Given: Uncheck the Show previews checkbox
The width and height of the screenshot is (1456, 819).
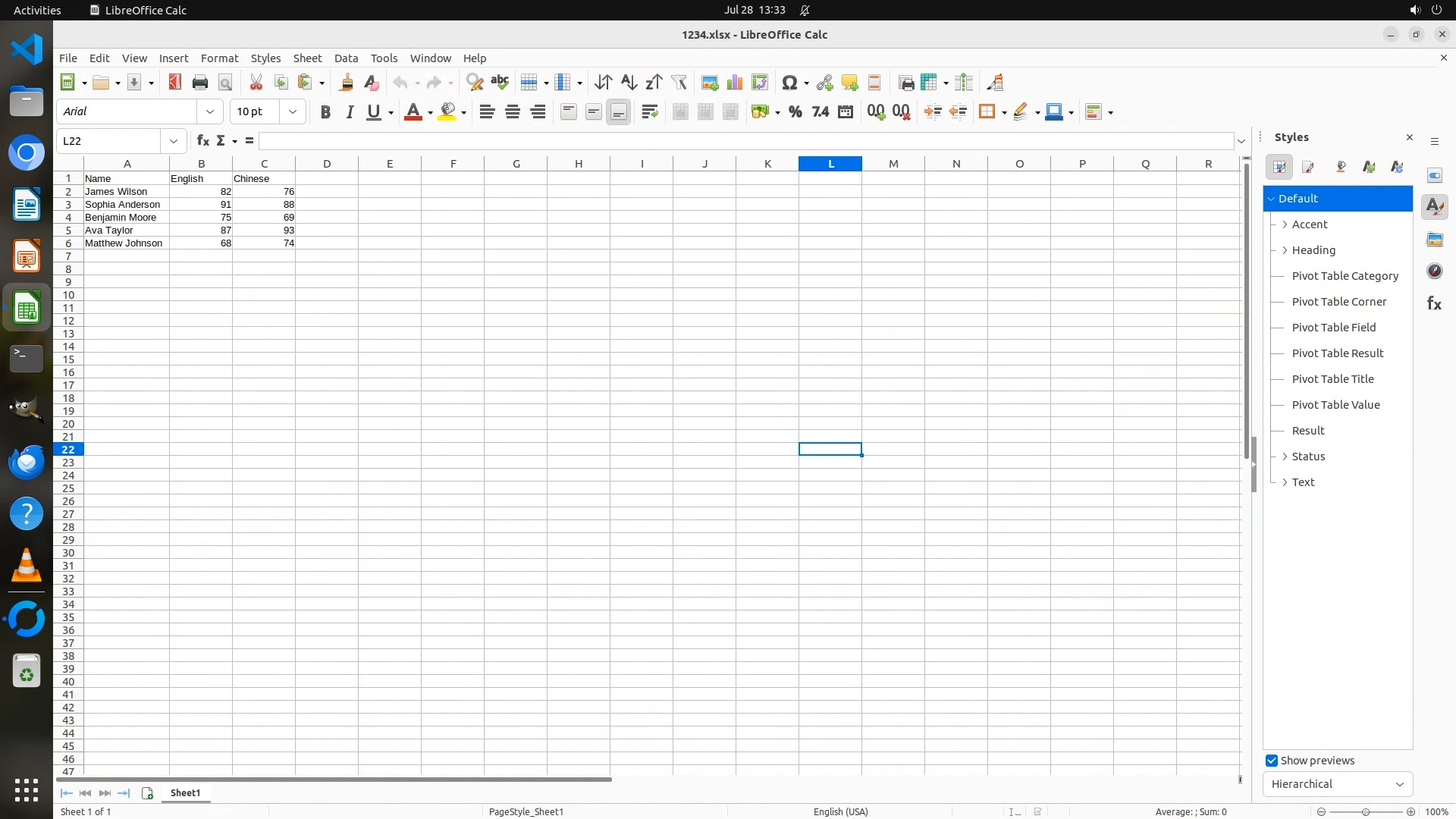Looking at the screenshot, I should [x=1272, y=761].
